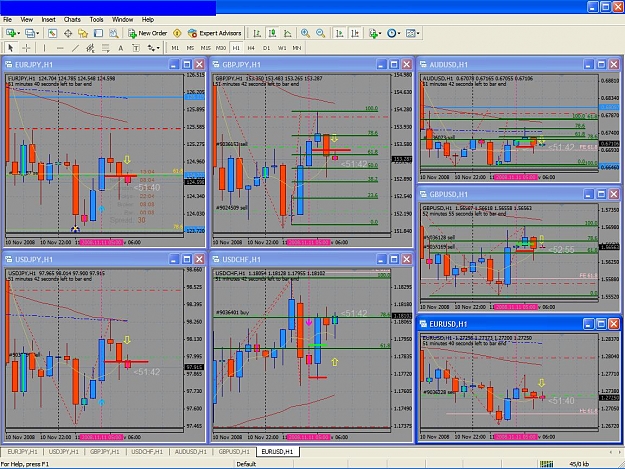
Task: Switch timeframe to M5
Action: click(190, 48)
